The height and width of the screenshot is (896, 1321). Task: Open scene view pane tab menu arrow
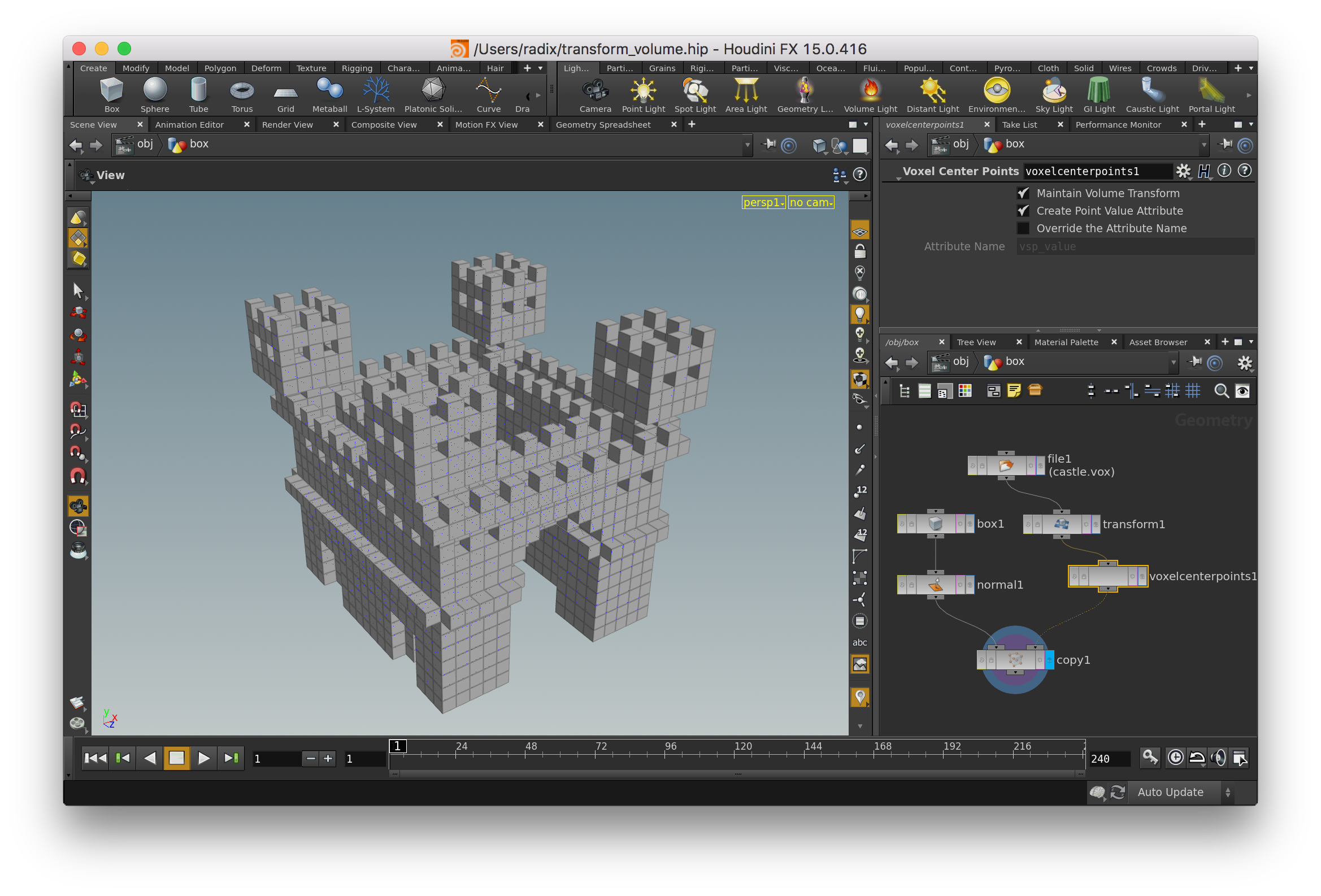[x=866, y=124]
